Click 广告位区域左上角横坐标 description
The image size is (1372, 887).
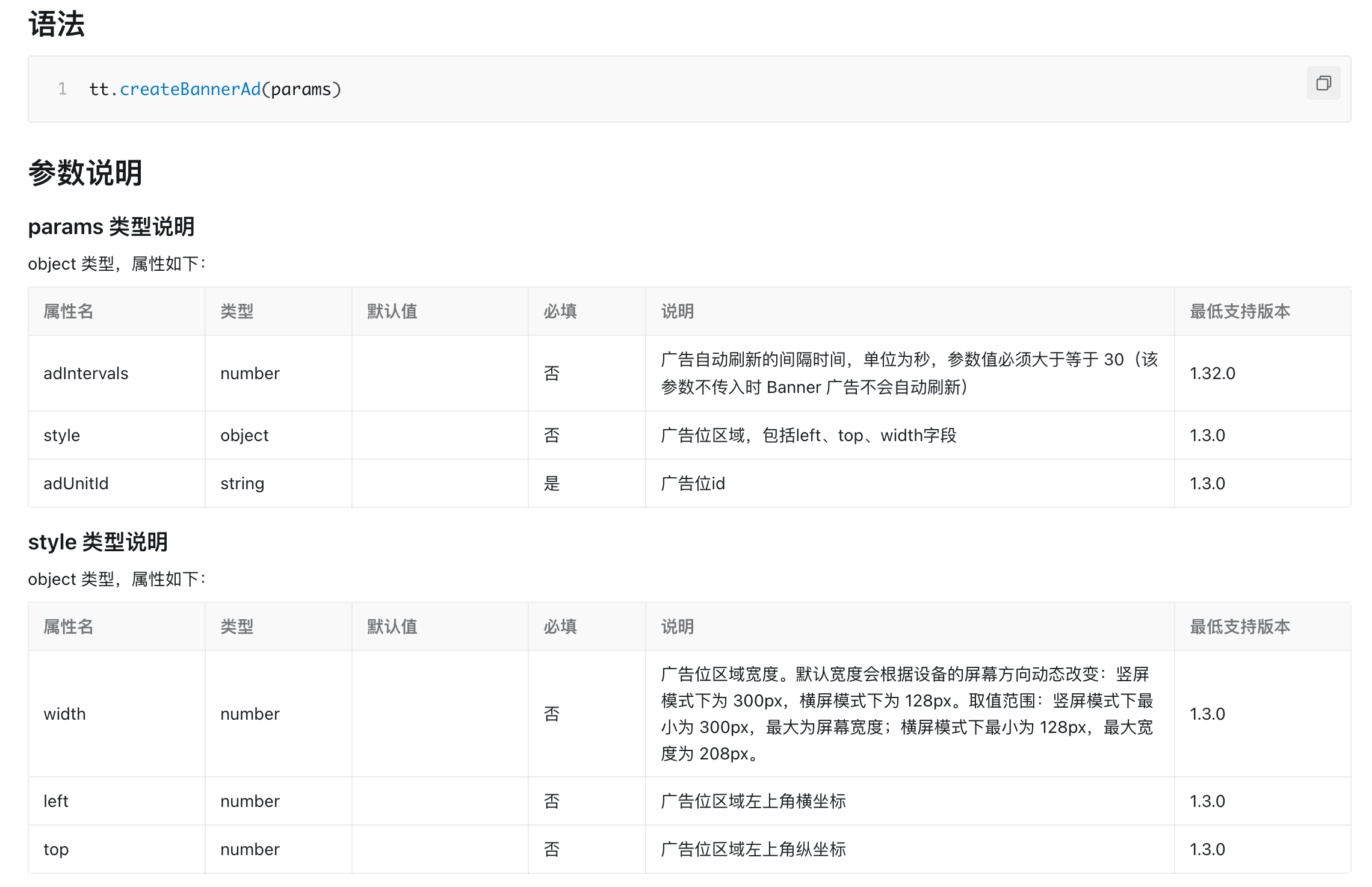(x=753, y=802)
